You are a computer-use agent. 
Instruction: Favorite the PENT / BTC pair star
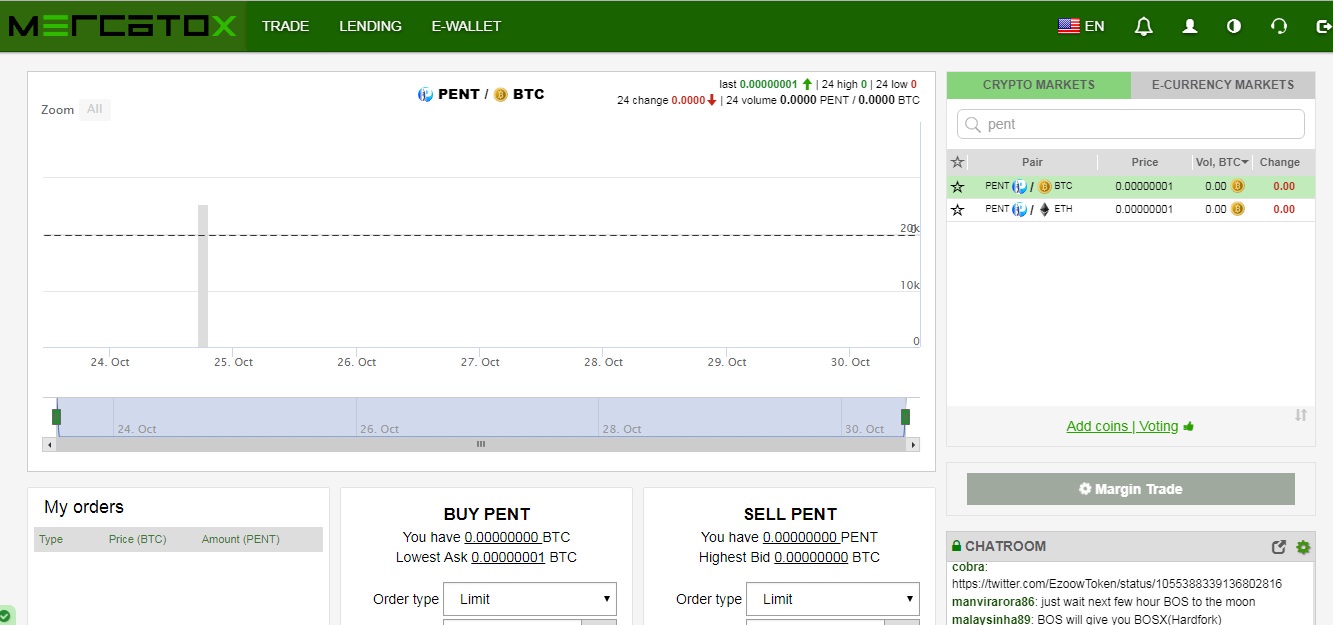[957, 186]
